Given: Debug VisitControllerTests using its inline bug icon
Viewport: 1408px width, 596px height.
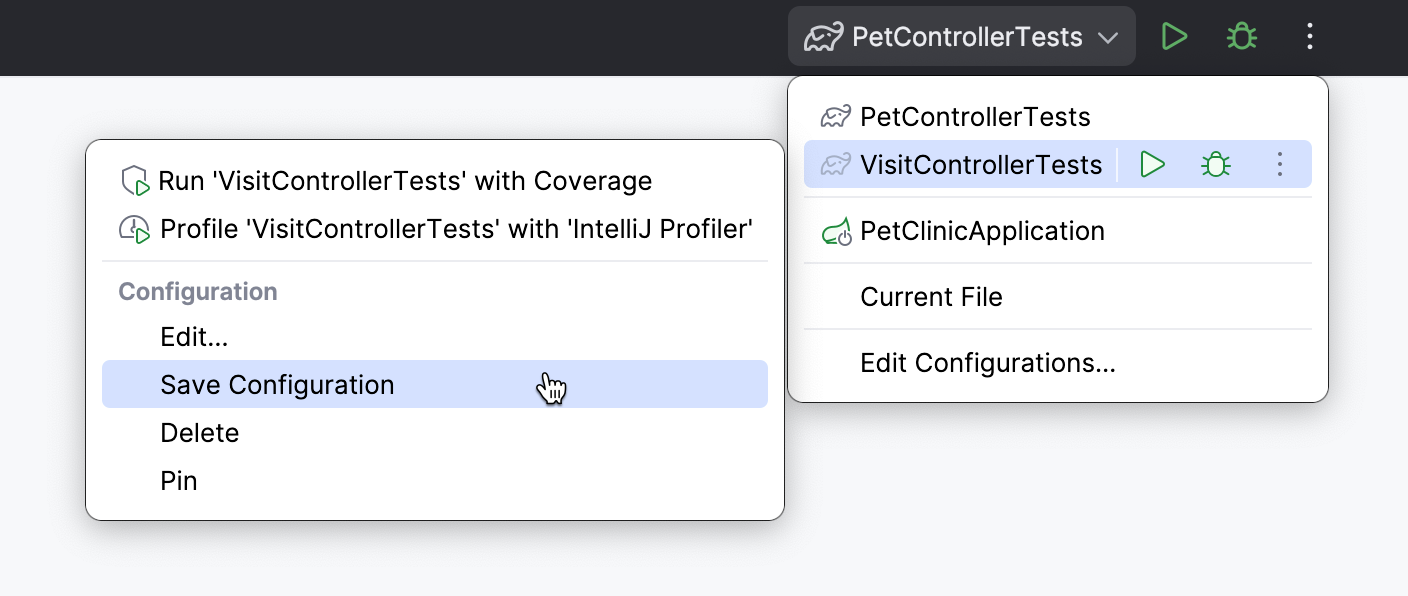Looking at the screenshot, I should coord(1215,164).
